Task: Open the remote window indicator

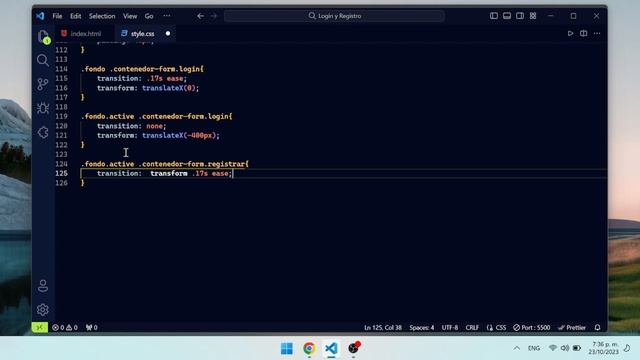Action: coord(40,327)
